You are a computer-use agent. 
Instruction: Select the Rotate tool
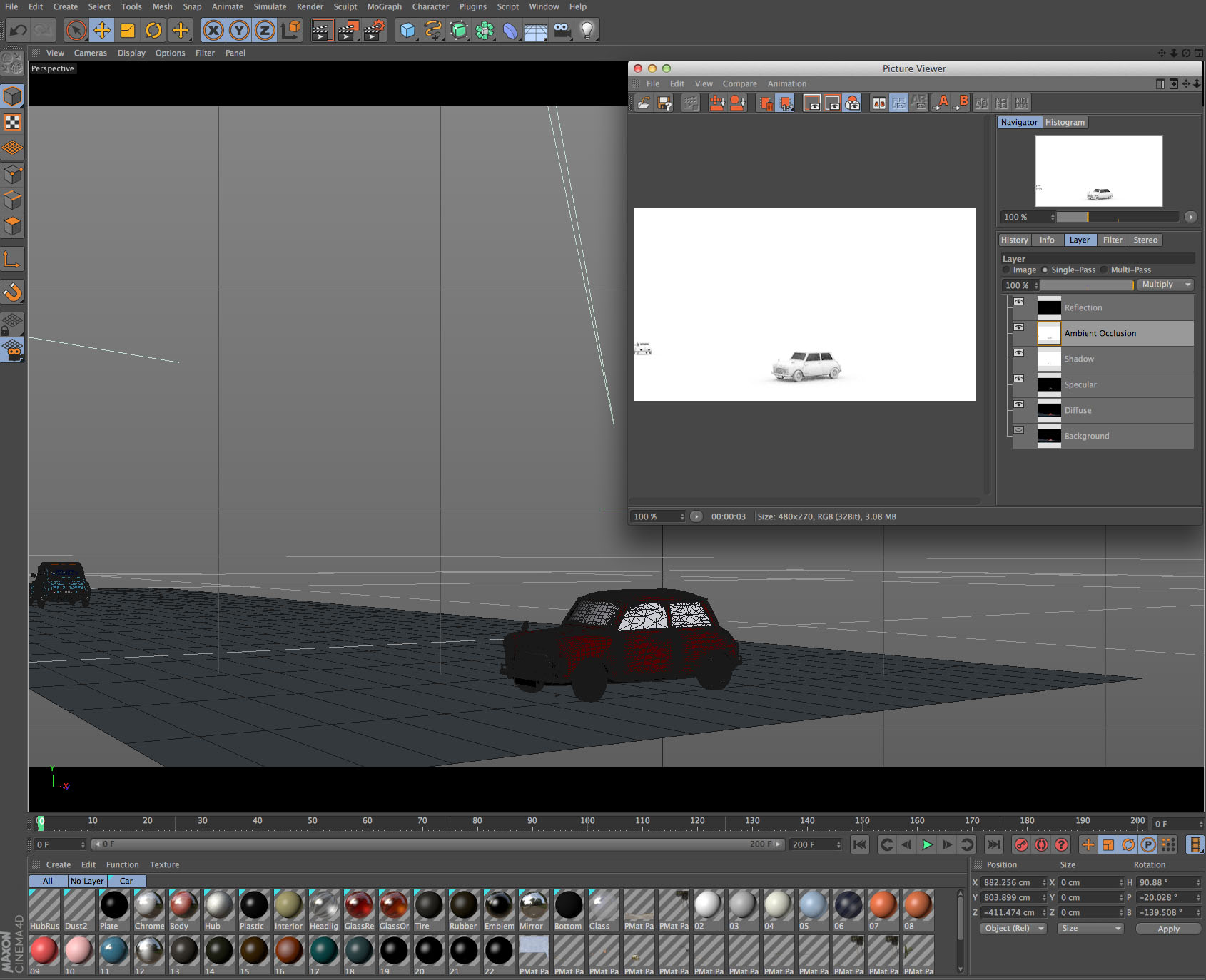(153, 30)
